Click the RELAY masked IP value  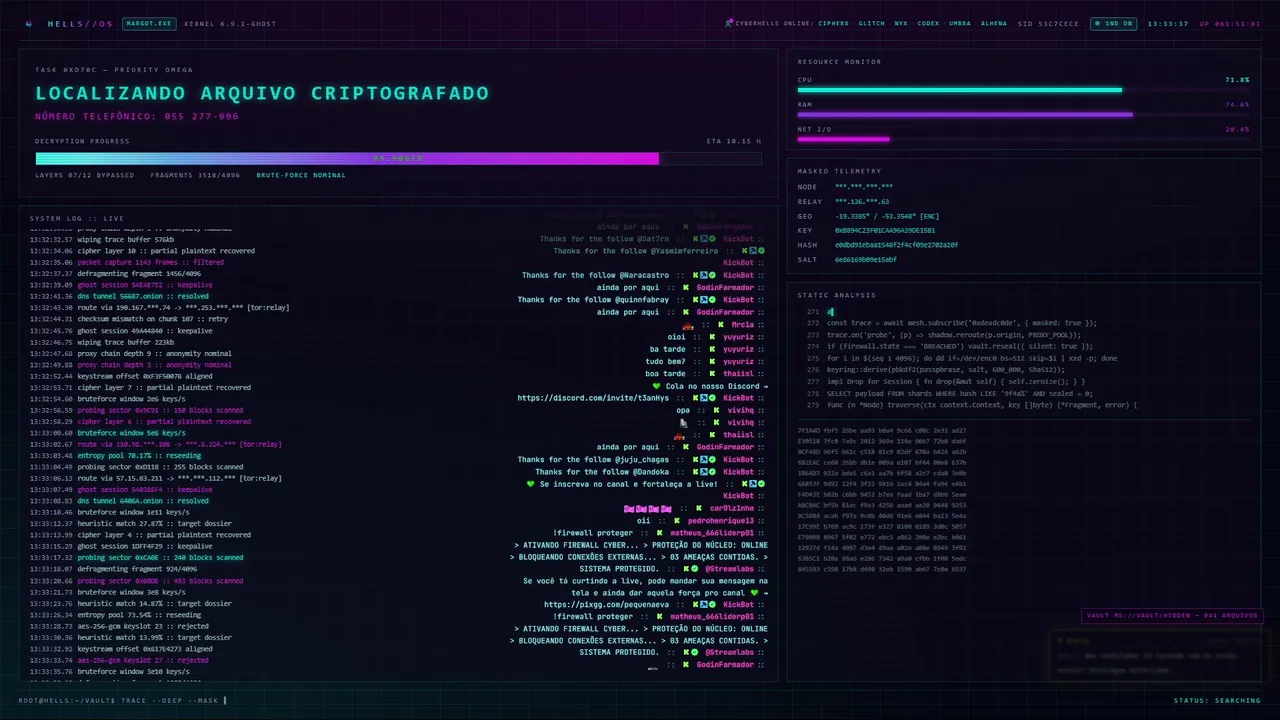(x=864, y=201)
